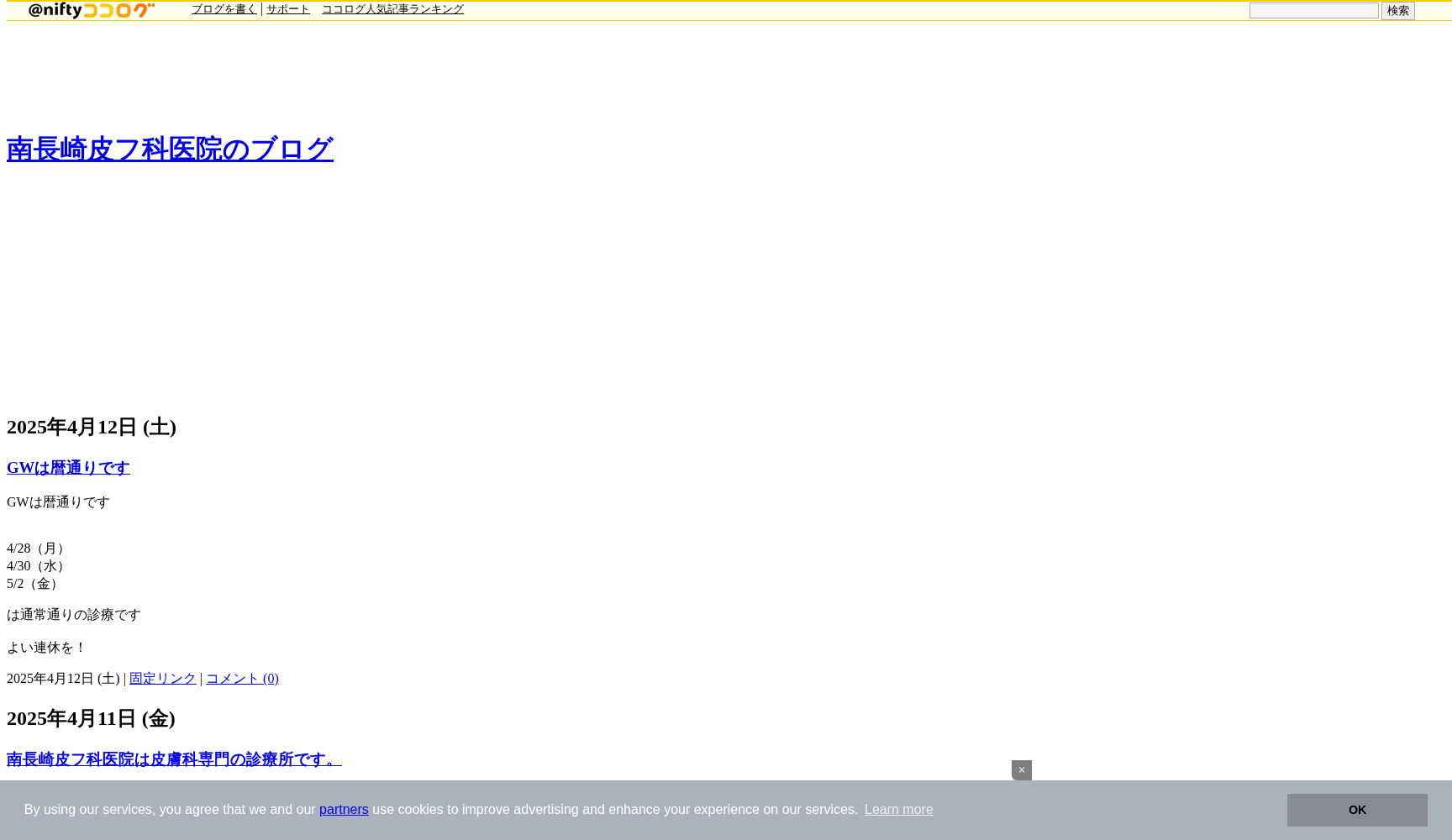Screen dimensions: 1452x840
Task: Open the GWは暦通りです post title link
Action: pyautogui.click(x=68, y=468)
